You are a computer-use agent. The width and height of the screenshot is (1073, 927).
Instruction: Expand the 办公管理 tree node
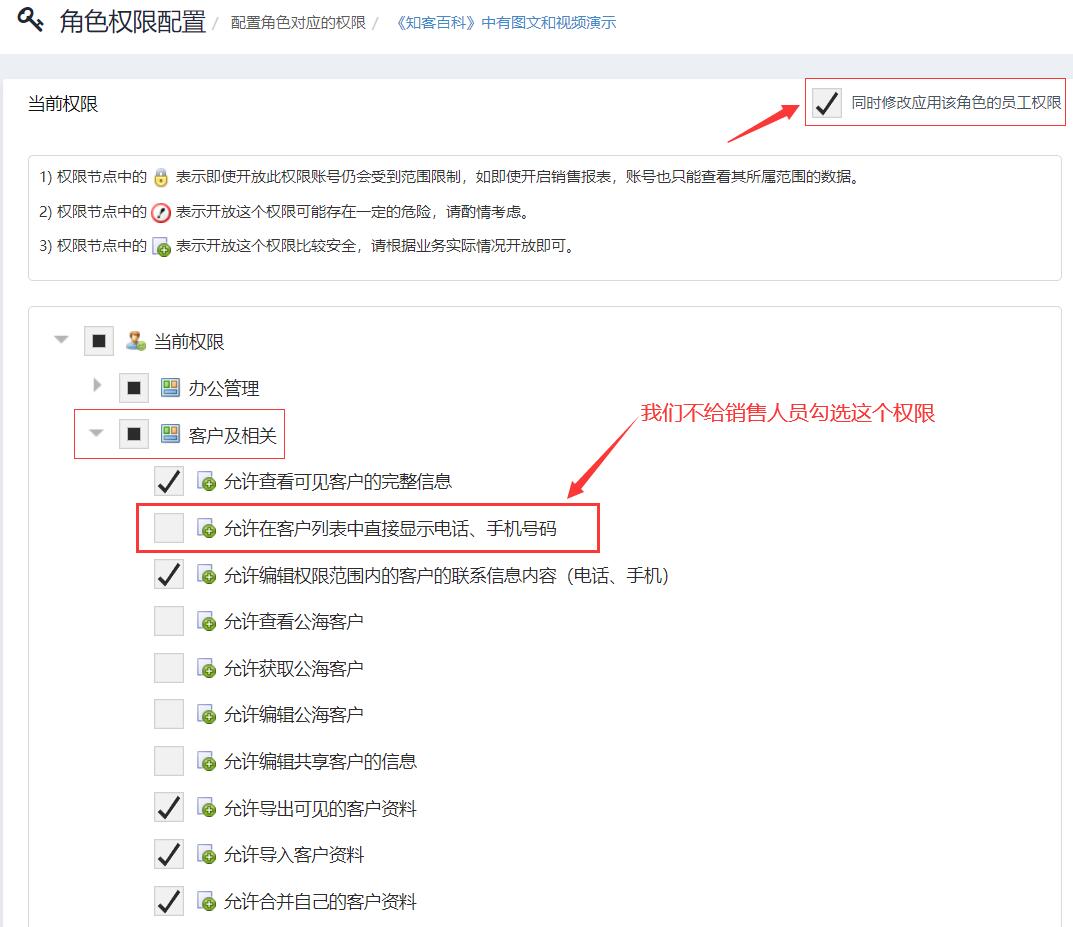click(x=97, y=387)
